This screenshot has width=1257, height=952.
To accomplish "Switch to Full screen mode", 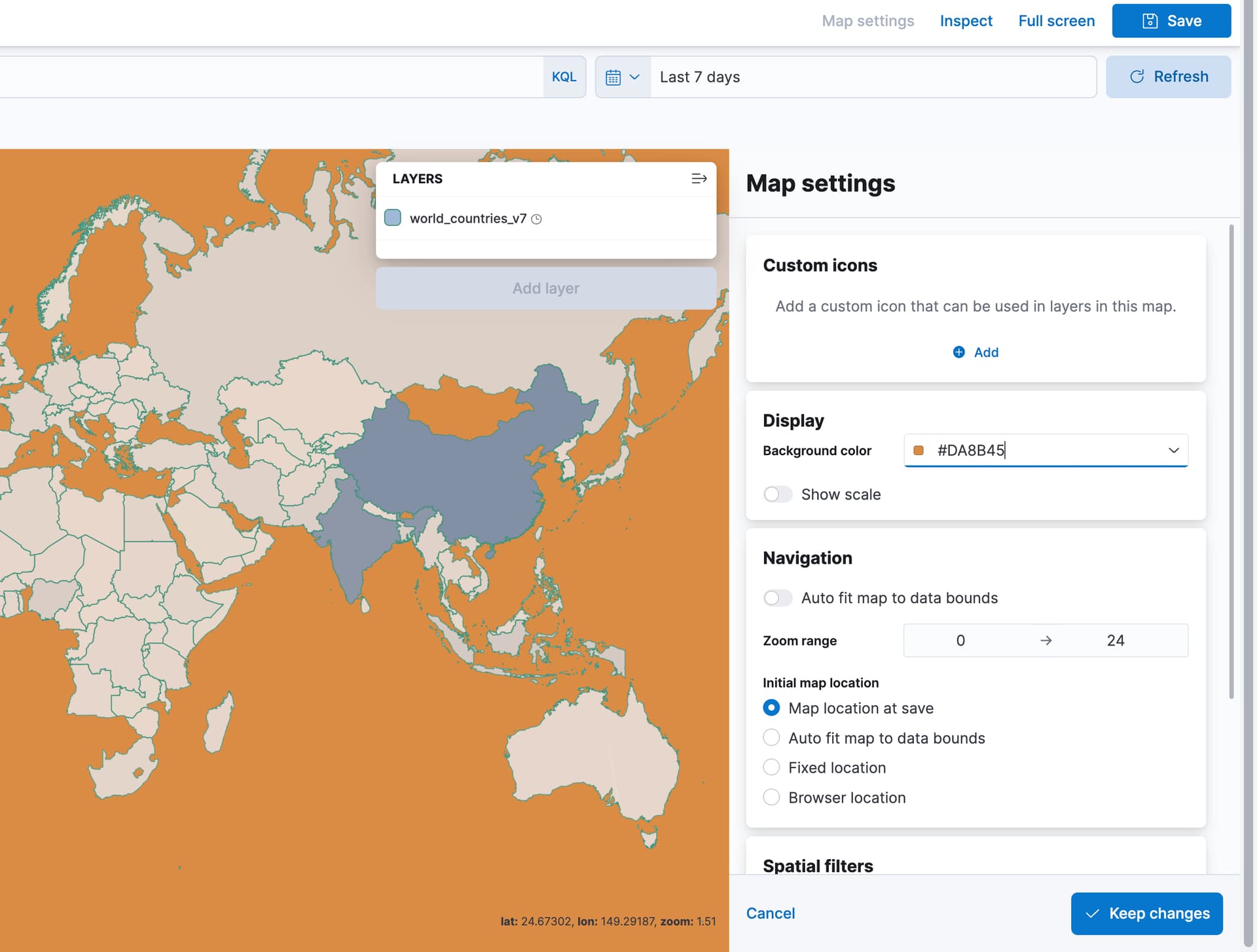I will 1056,21.
